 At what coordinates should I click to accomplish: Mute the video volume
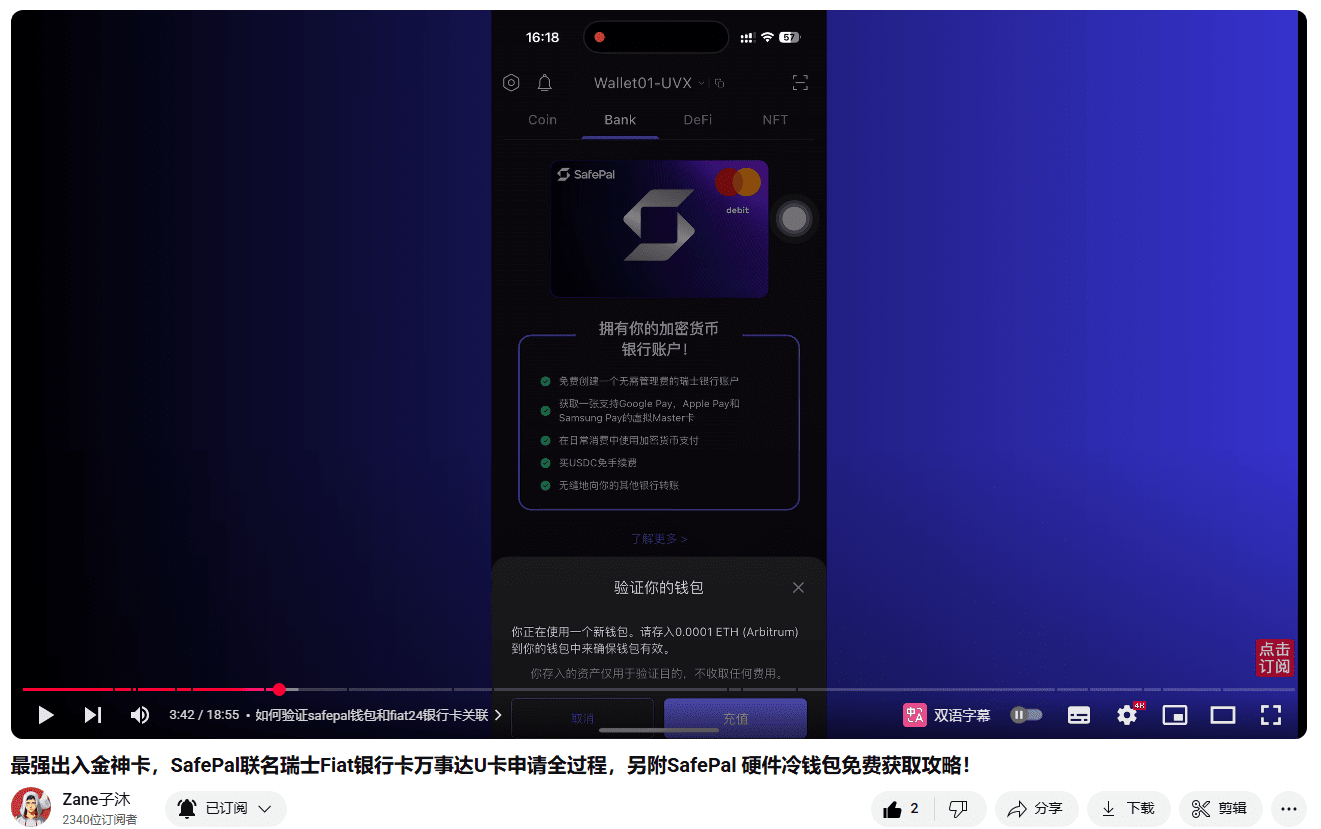pos(140,715)
